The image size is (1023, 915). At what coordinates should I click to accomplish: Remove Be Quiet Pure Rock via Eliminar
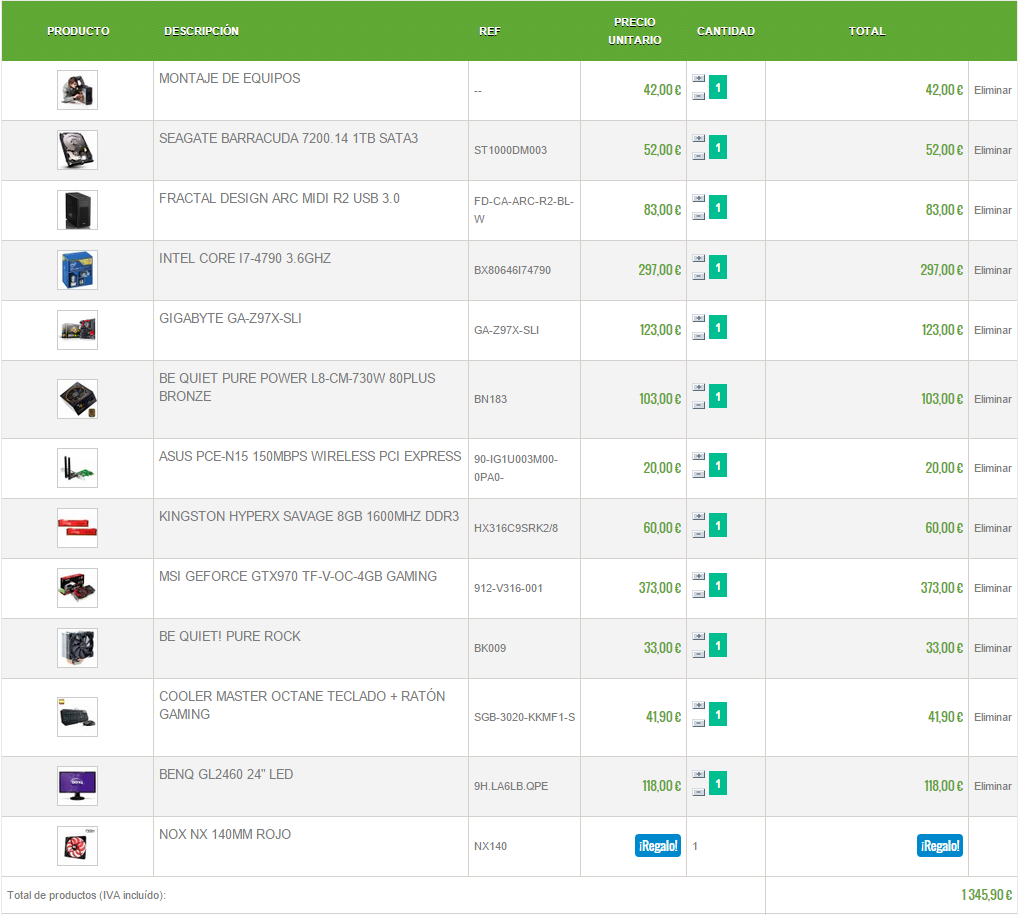pyautogui.click(x=992, y=648)
